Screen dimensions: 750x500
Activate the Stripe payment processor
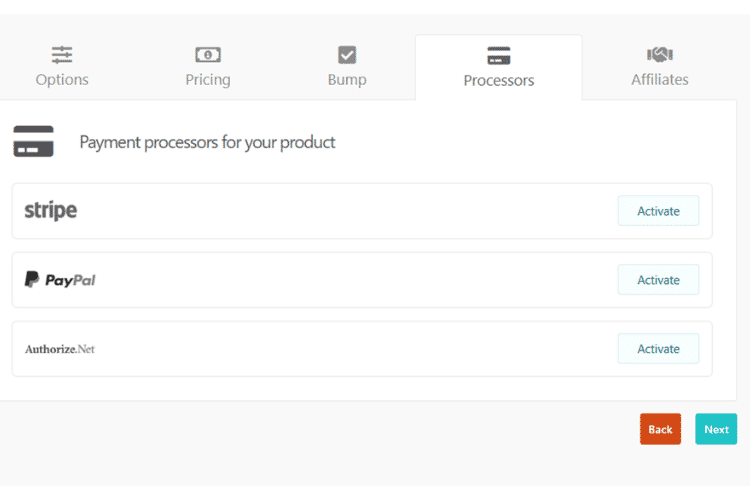(x=658, y=211)
